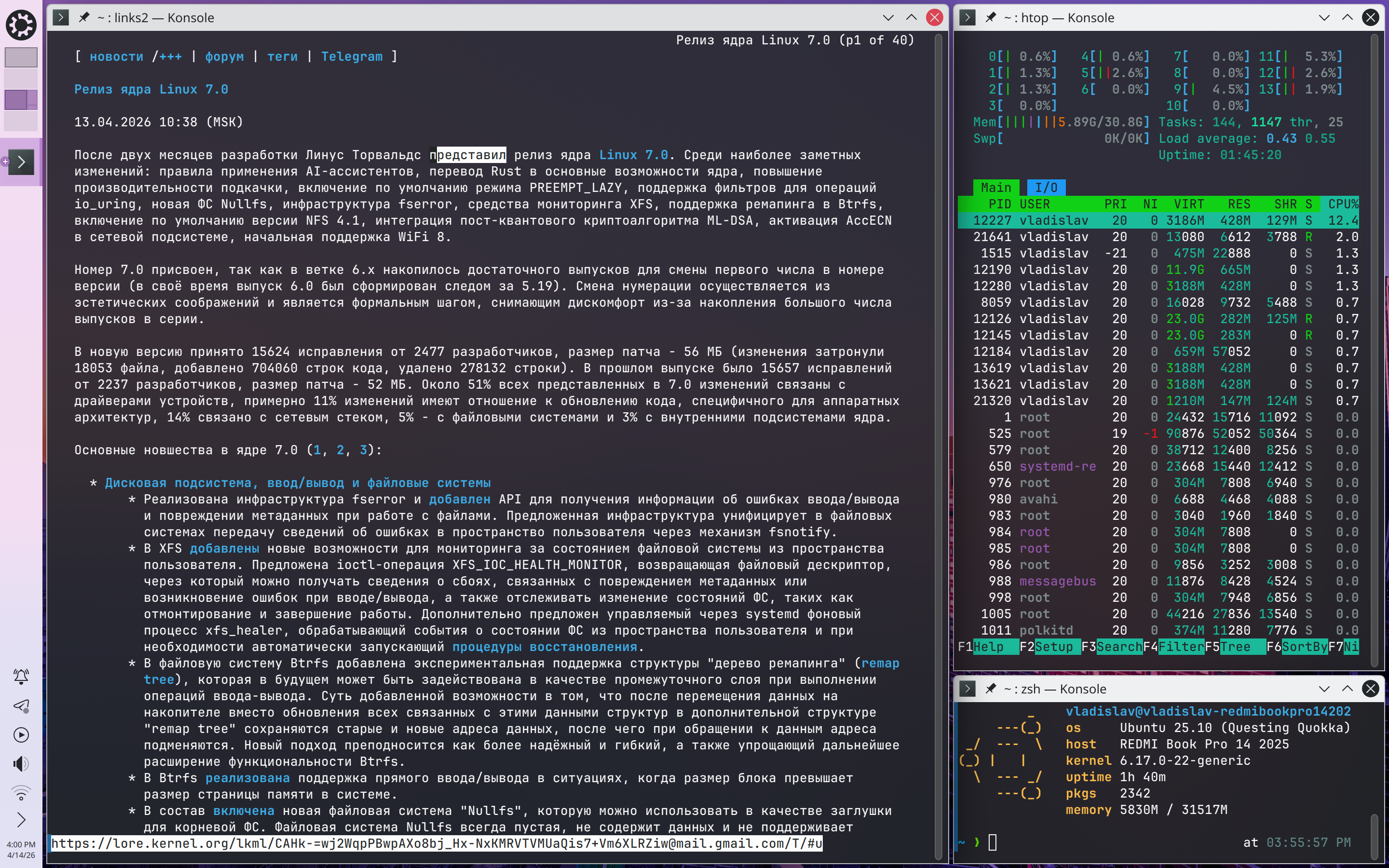Open the Wi-Fi network tray icon
Screen dimensions: 1389x868
click(21, 793)
